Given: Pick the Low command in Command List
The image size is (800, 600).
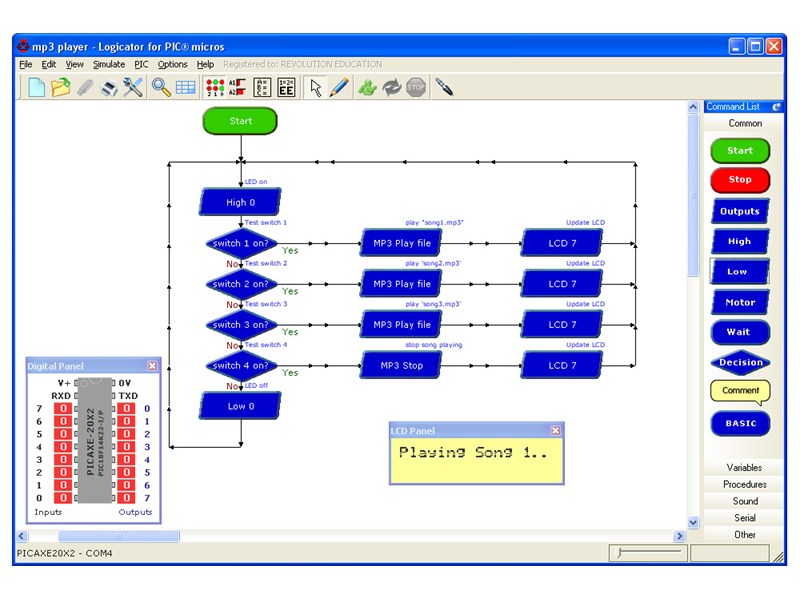Looking at the screenshot, I should [x=739, y=271].
